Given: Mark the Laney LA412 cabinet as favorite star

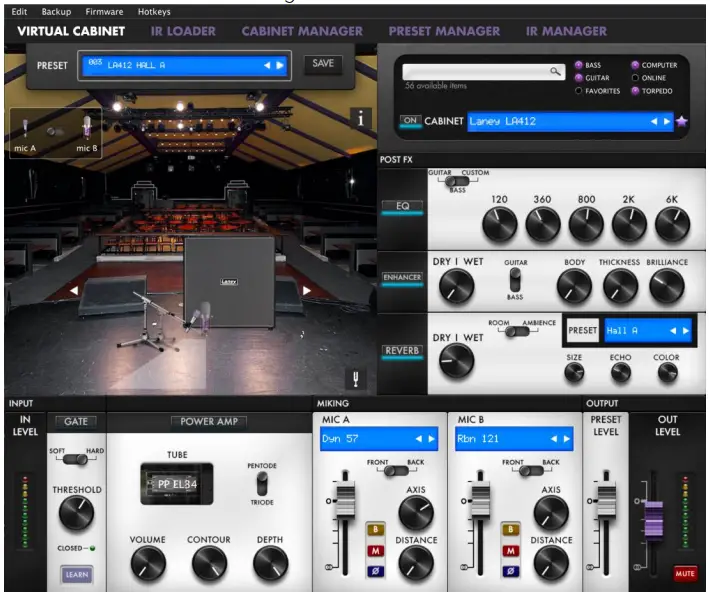Looking at the screenshot, I should click(x=681, y=121).
